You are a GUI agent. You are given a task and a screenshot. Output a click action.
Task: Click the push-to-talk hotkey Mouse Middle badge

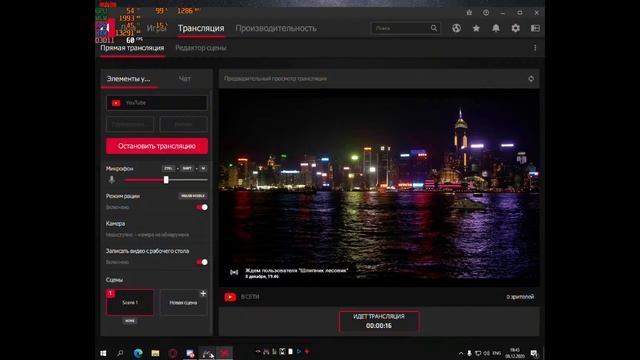click(193, 196)
